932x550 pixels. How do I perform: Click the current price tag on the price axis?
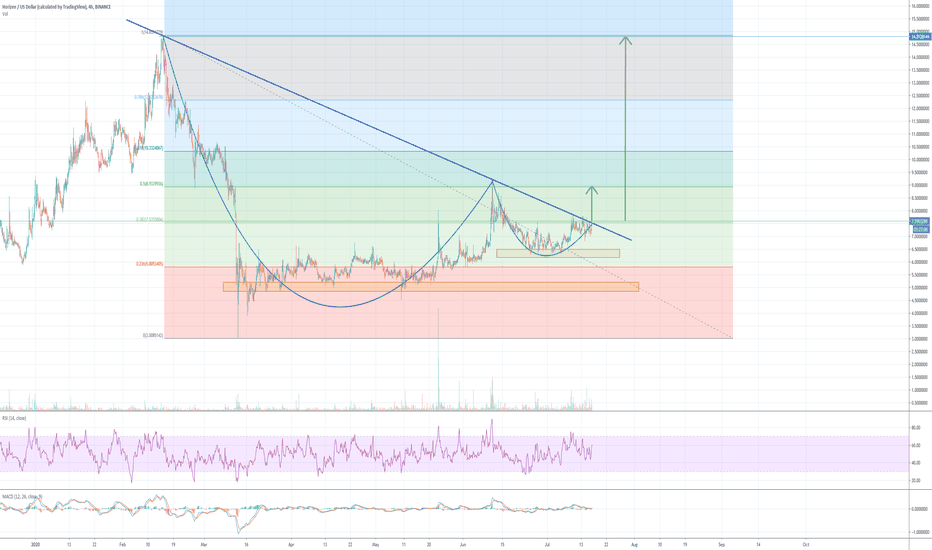click(x=920, y=221)
